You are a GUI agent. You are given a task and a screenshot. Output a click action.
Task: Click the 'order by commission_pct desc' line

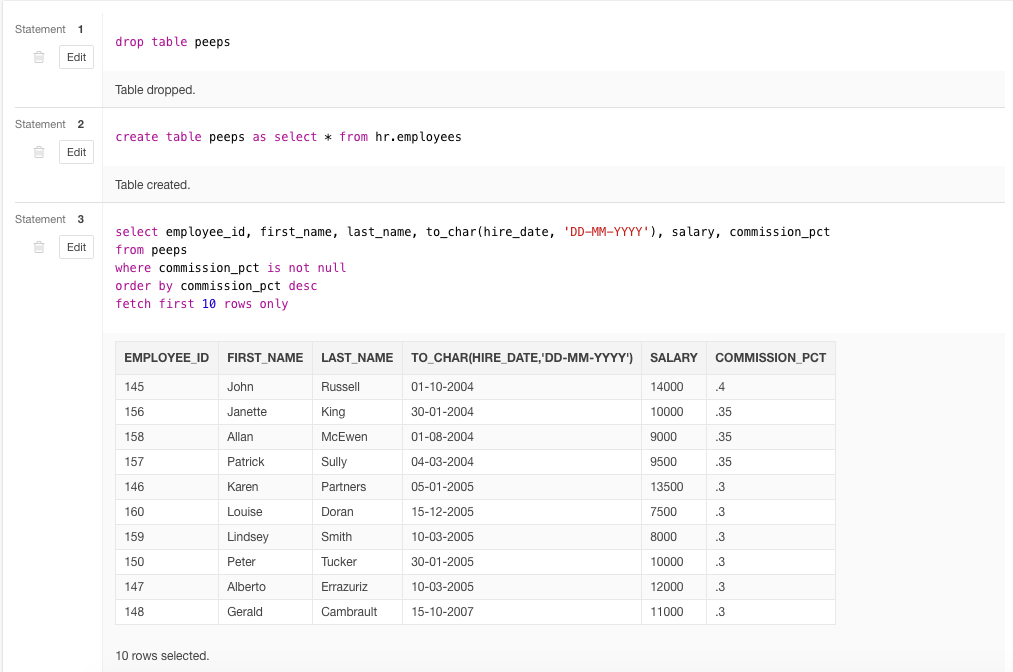(216, 286)
